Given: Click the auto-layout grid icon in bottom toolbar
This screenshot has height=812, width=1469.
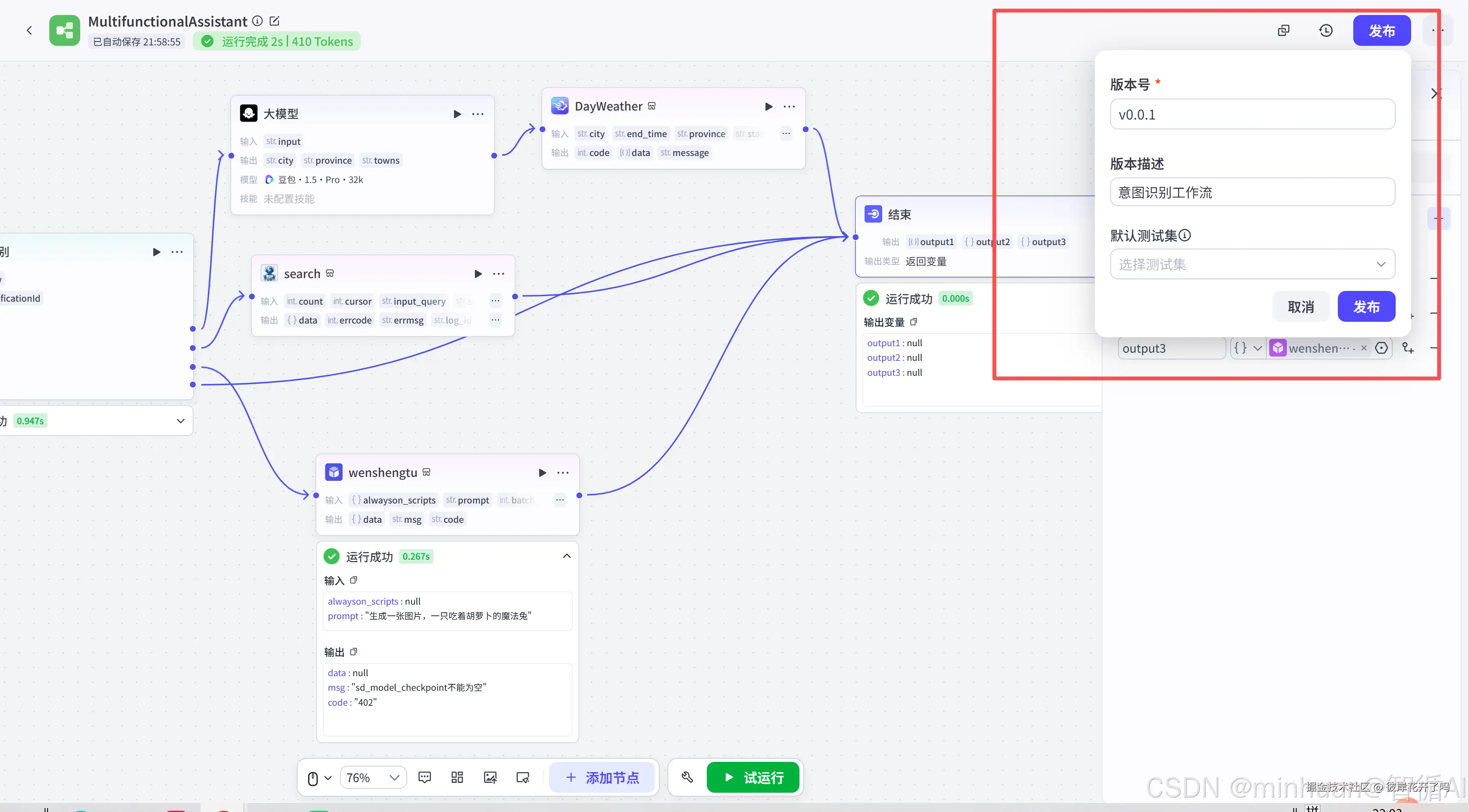Looking at the screenshot, I should [x=457, y=777].
